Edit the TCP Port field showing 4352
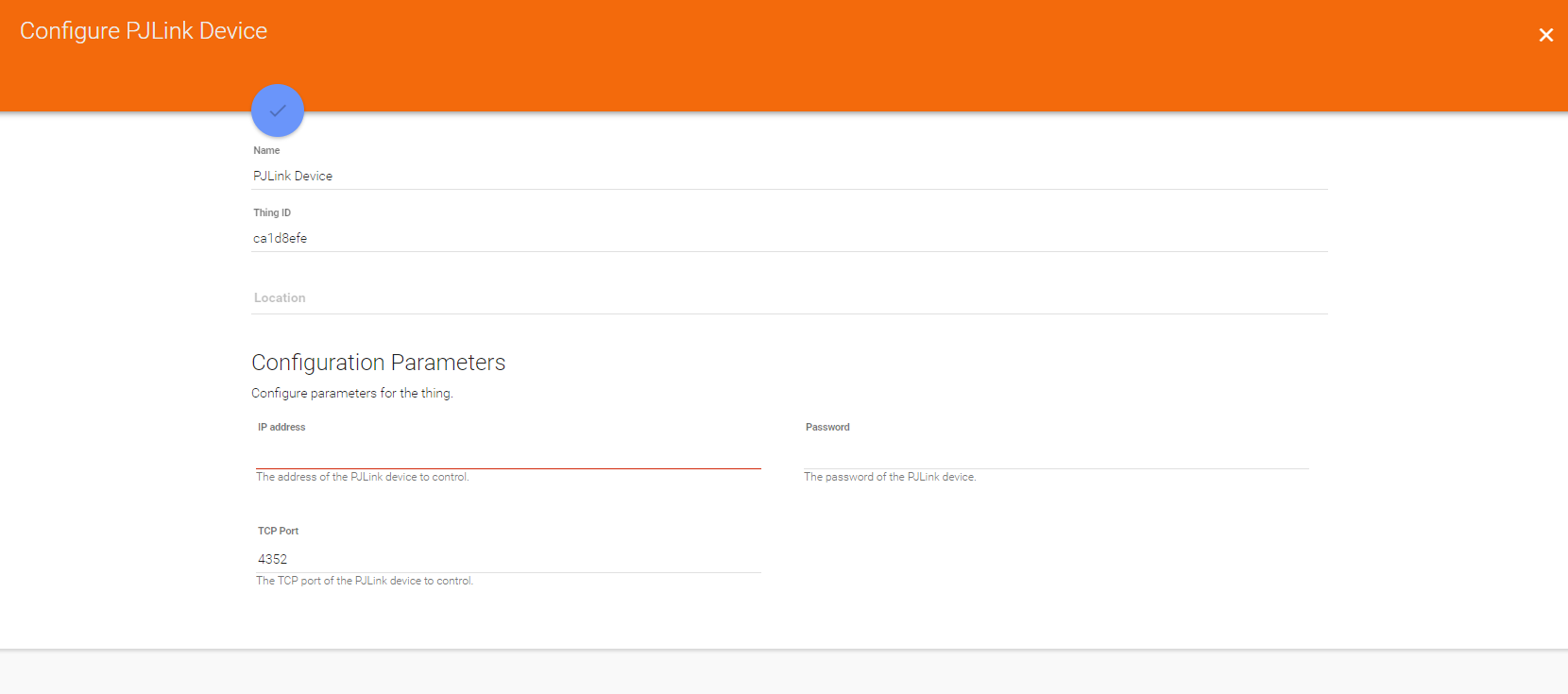 508,559
